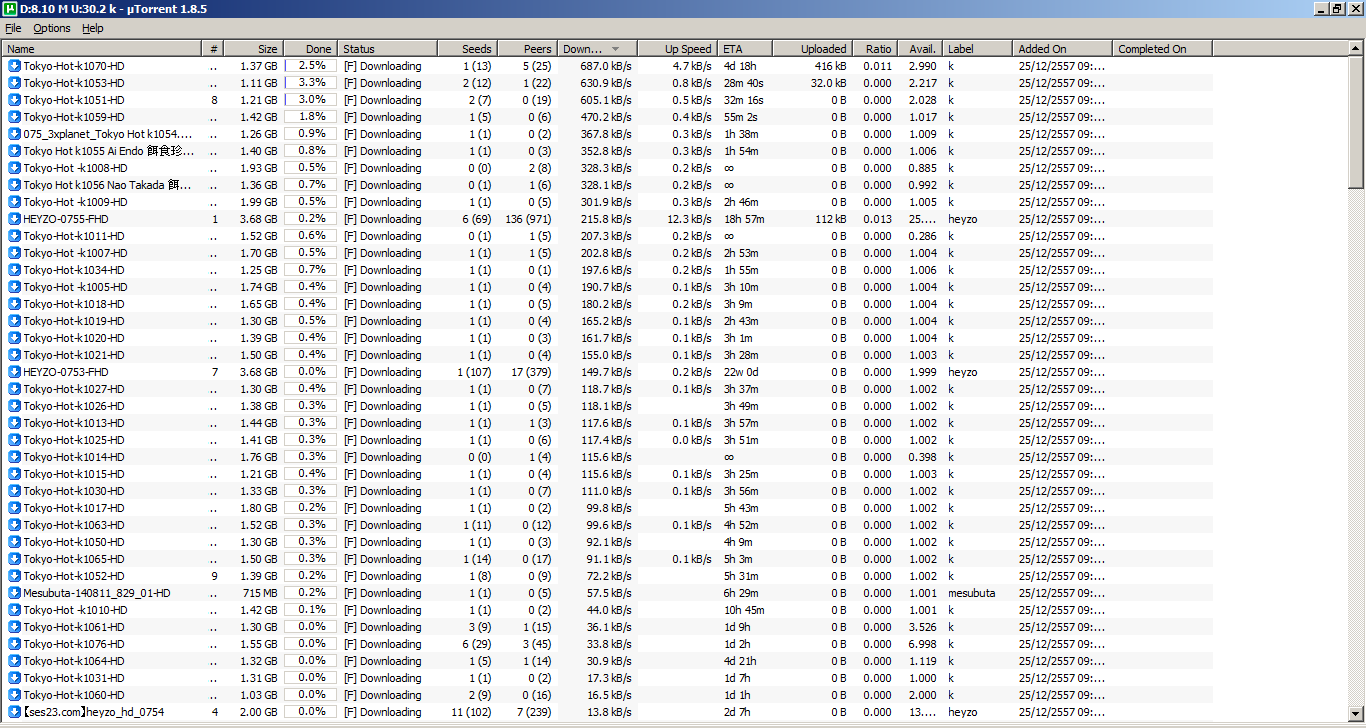Viewport: 1366px width, 728px height.
Task: Select the icon beside Tokyo-Hot-k1018-HD
Action: coord(14,304)
